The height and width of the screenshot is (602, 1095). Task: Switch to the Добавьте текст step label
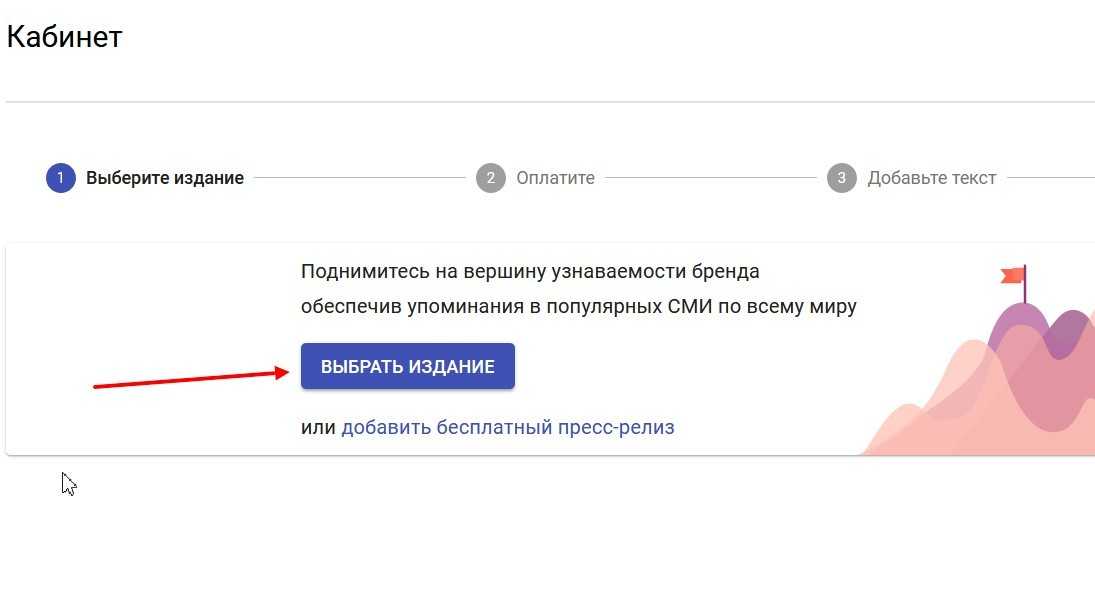pos(931,178)
